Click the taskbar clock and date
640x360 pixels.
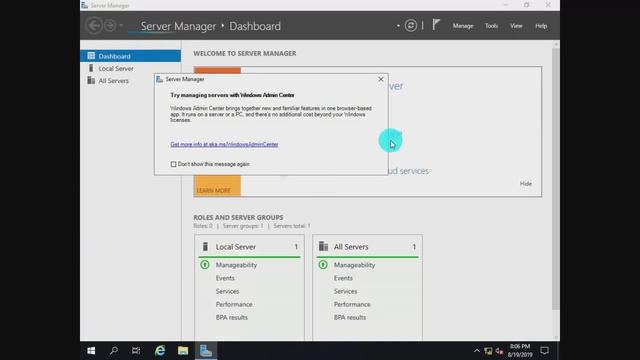520,351
